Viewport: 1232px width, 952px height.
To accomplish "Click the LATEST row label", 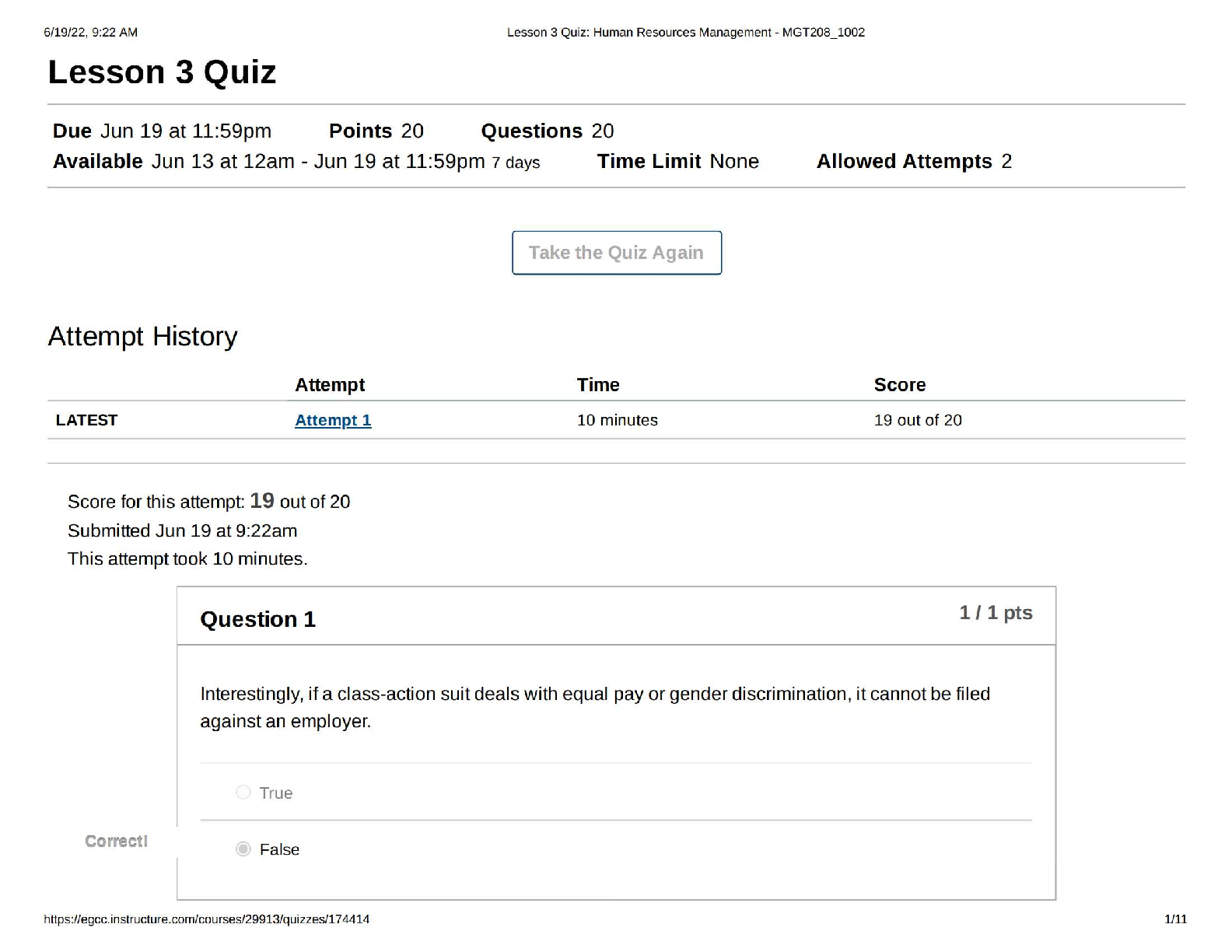I will (x=86, y=420).
